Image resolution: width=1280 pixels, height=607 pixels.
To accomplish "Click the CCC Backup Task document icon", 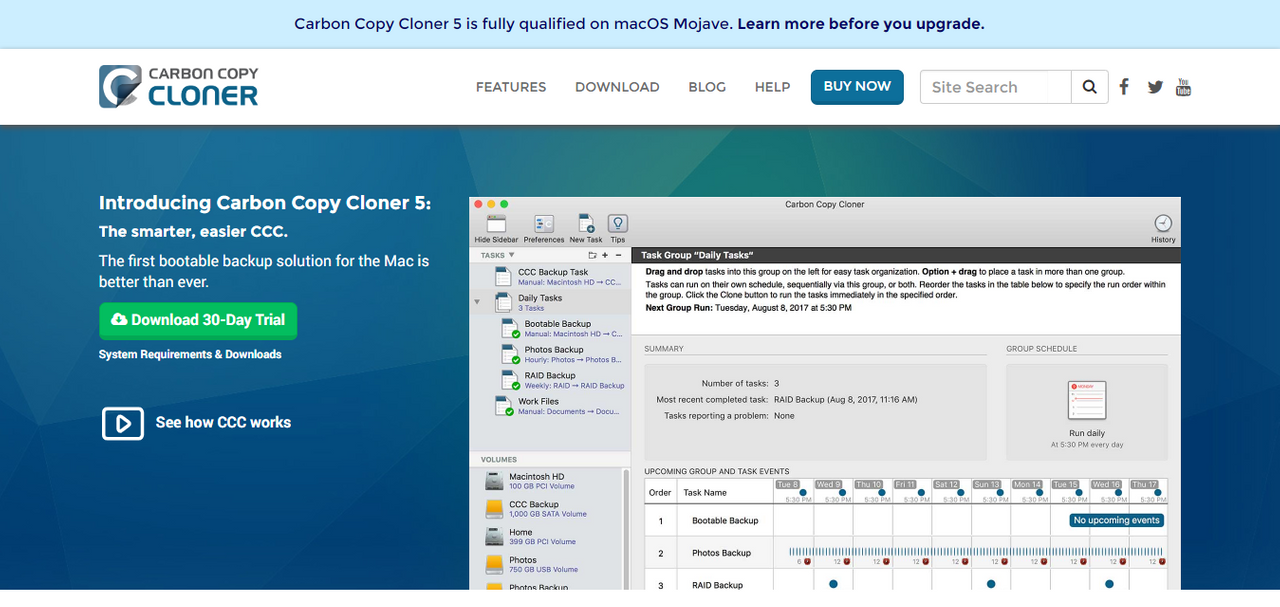I will point(504,276).
